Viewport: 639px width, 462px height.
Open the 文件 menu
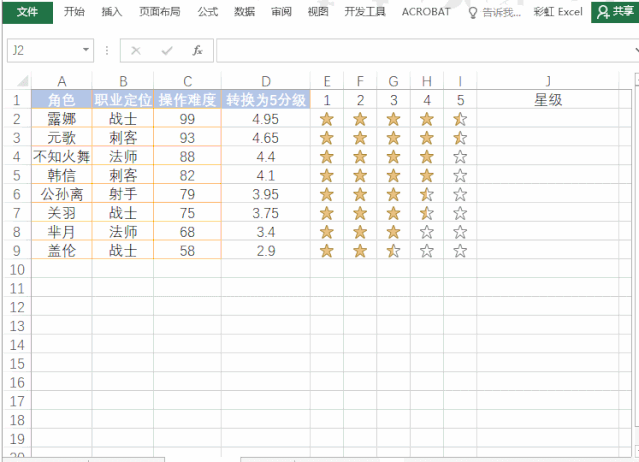[x=27, y=12]
